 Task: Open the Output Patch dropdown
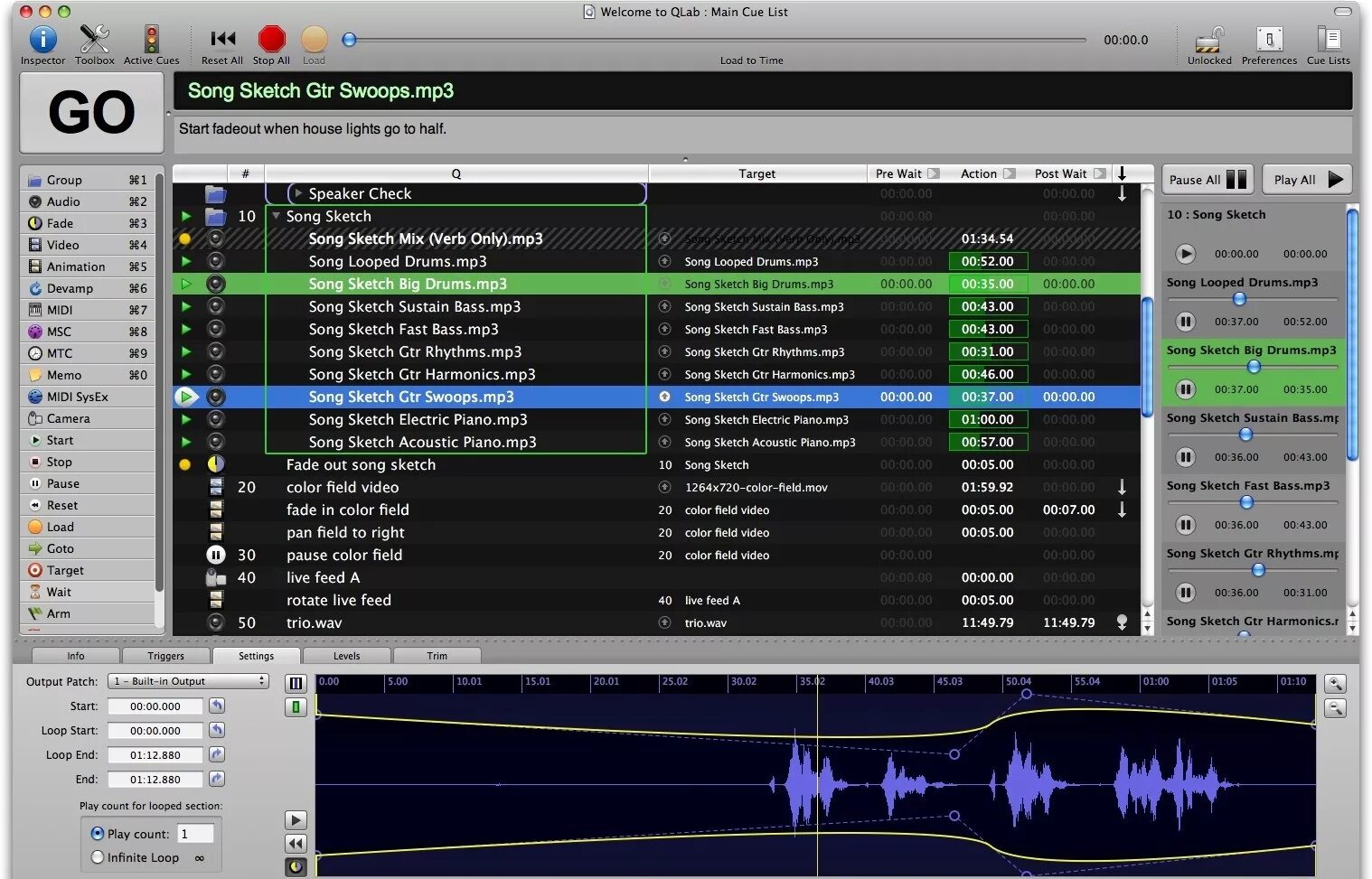[x=188, y=681]
